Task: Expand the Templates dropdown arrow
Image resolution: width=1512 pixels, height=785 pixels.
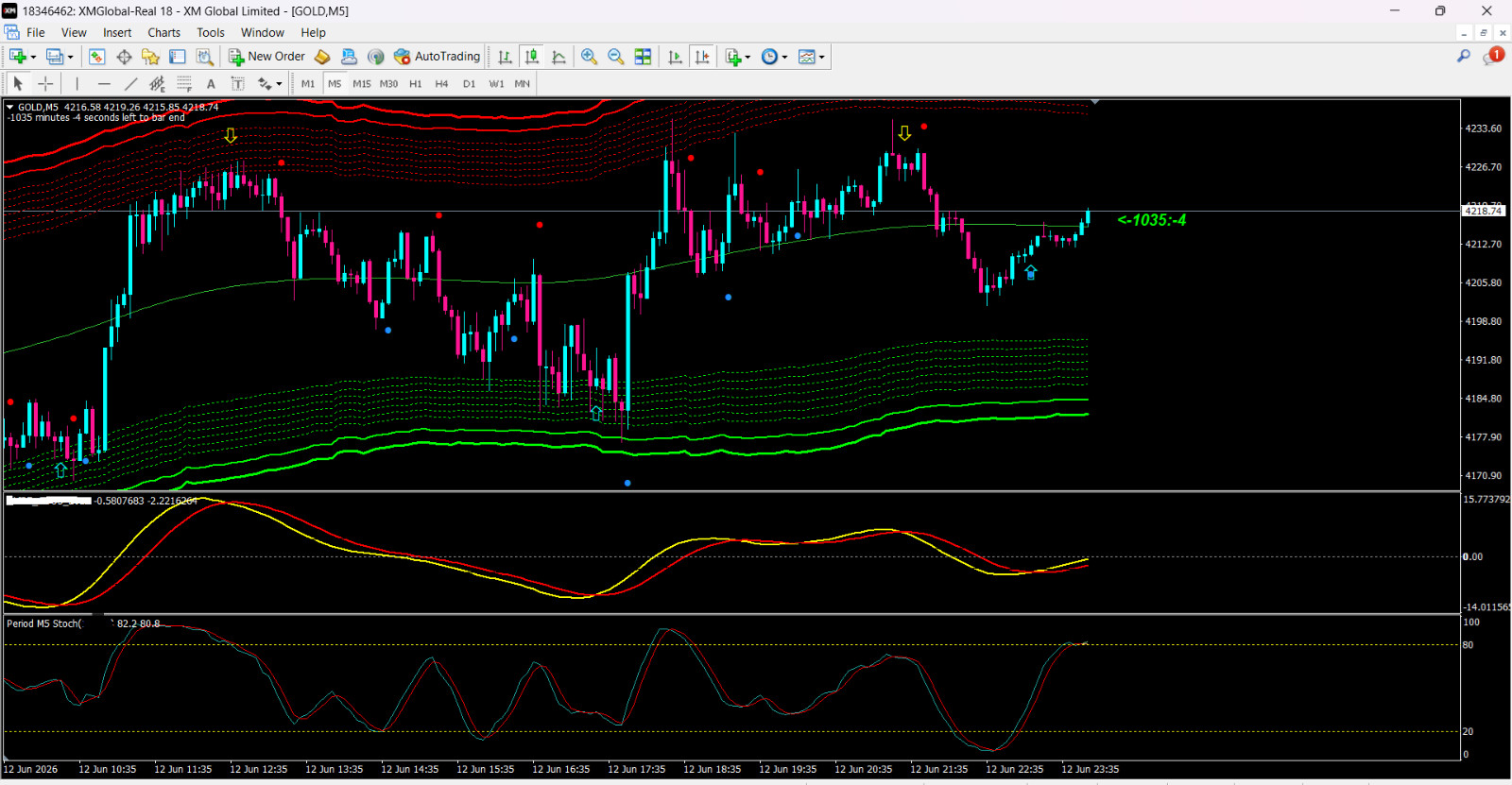Action: tap(821, 57)
